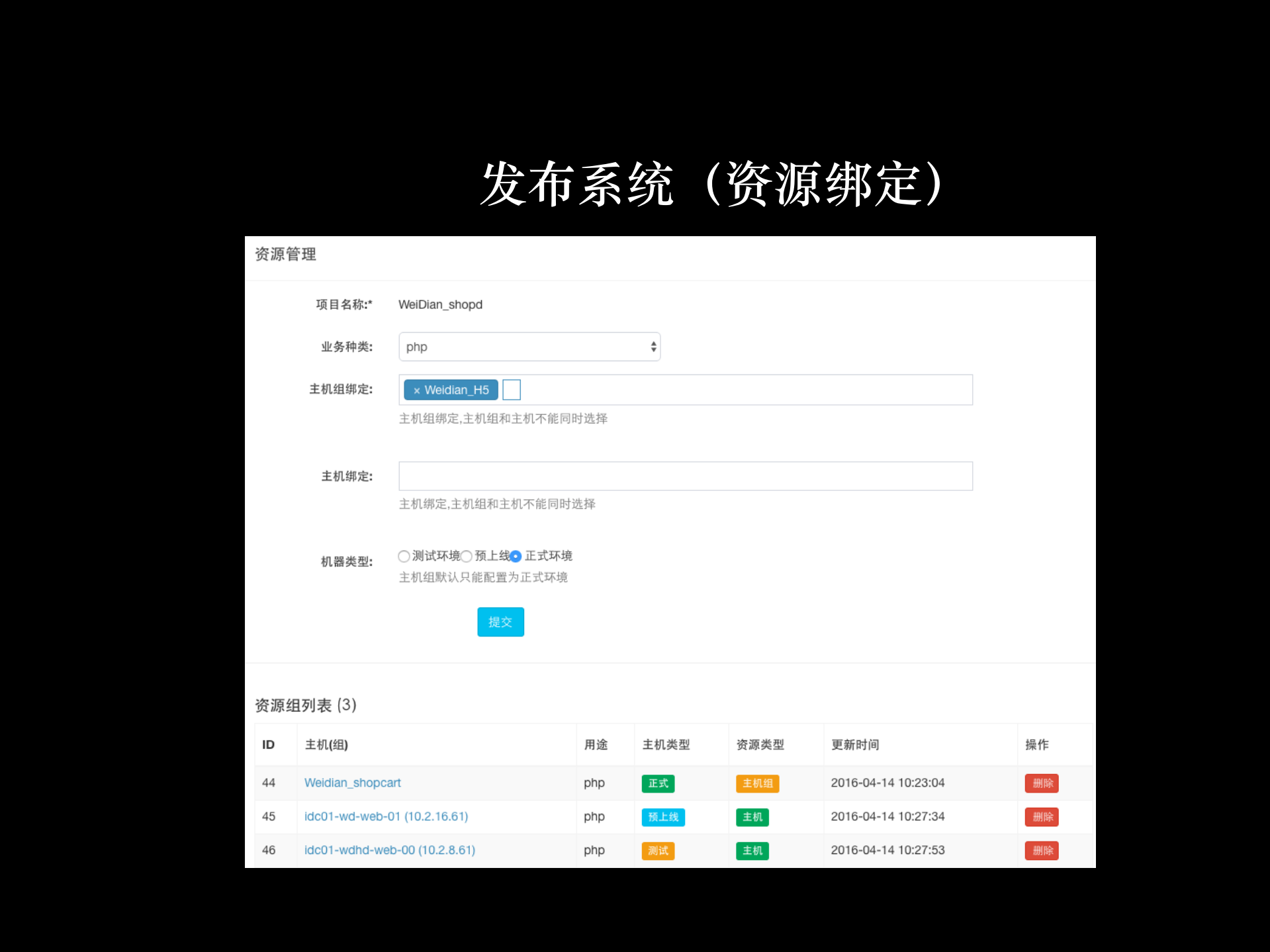This screenshot has width=1270, height=952.
Task: Click the 主机 badge for idc01-wdhd-web-00
Action: (752, 851)
